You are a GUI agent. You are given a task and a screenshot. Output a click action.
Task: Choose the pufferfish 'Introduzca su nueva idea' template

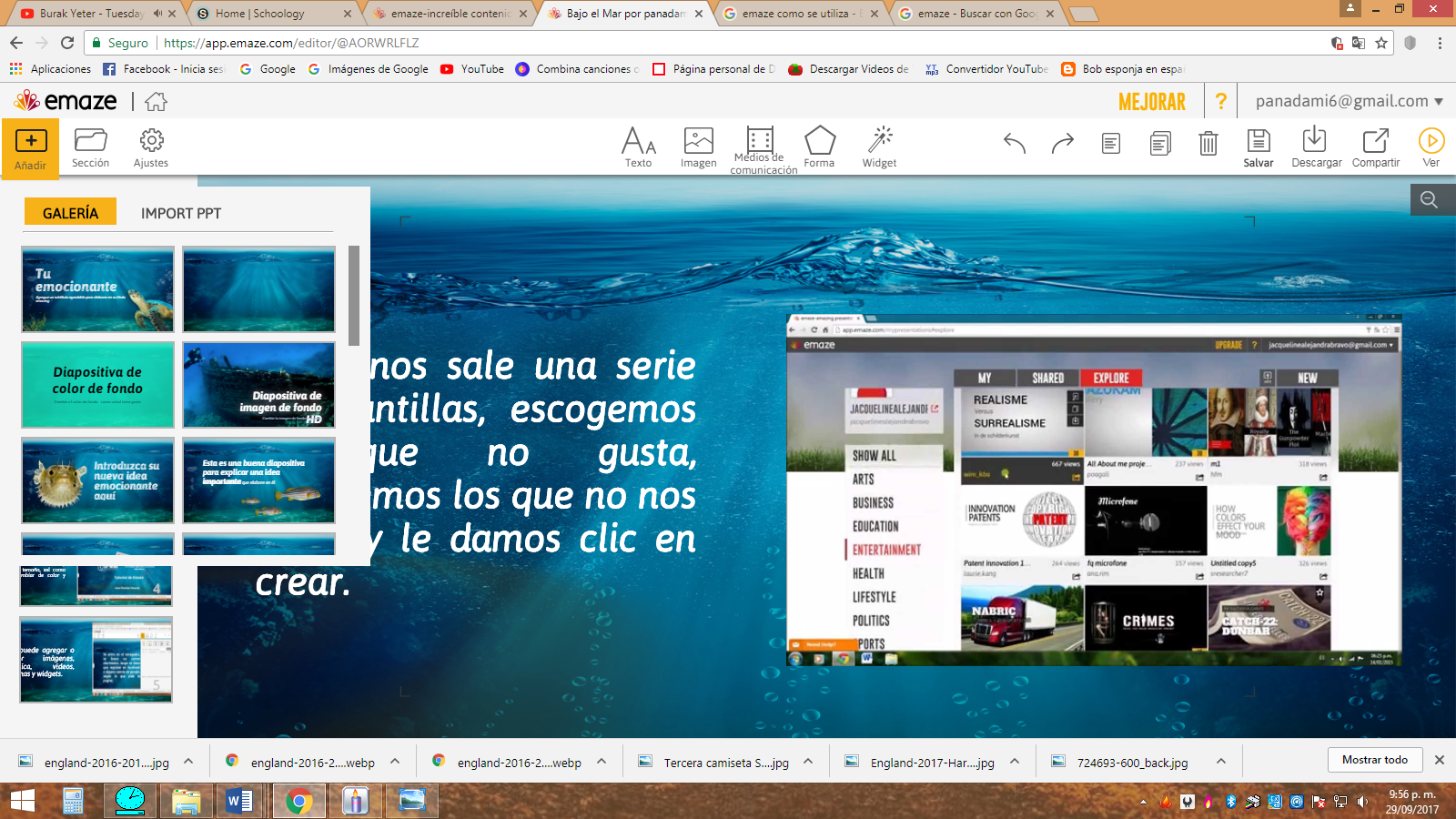click(98, 480)
